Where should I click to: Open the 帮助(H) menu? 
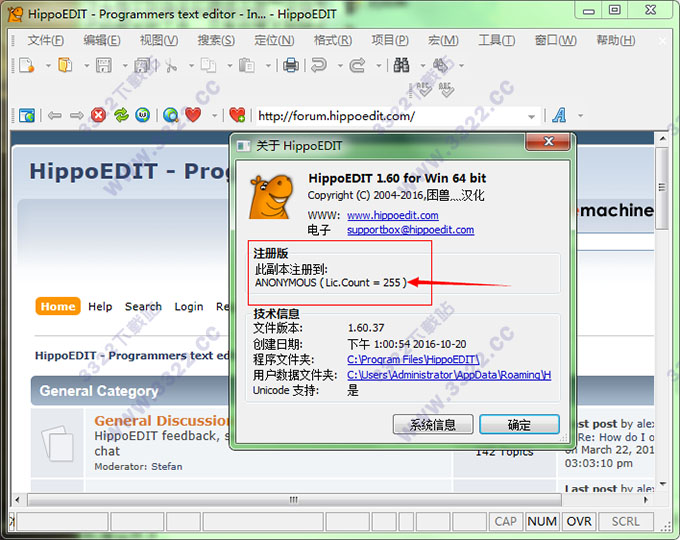[x=616, y=40]
